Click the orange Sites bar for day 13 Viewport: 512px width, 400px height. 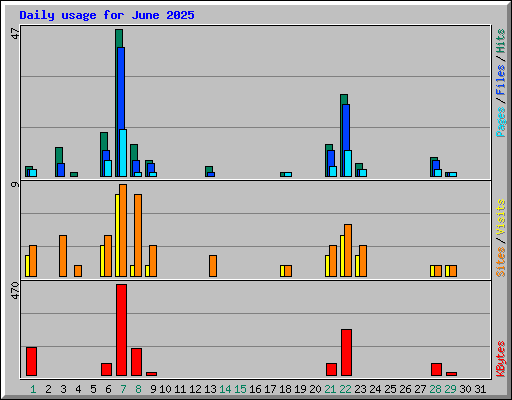click(x=213, y=266)
